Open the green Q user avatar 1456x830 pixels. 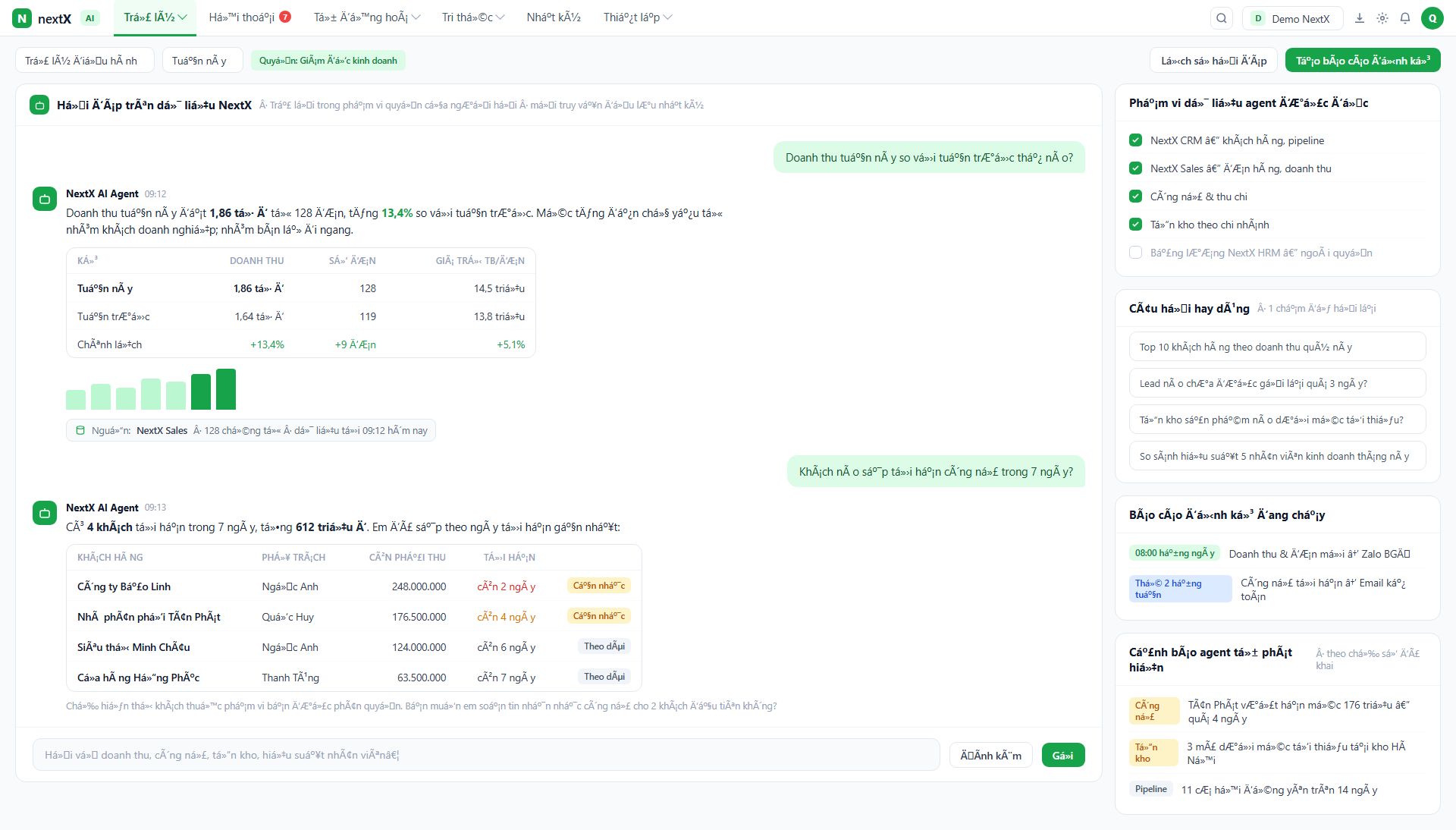[1432, 18]
